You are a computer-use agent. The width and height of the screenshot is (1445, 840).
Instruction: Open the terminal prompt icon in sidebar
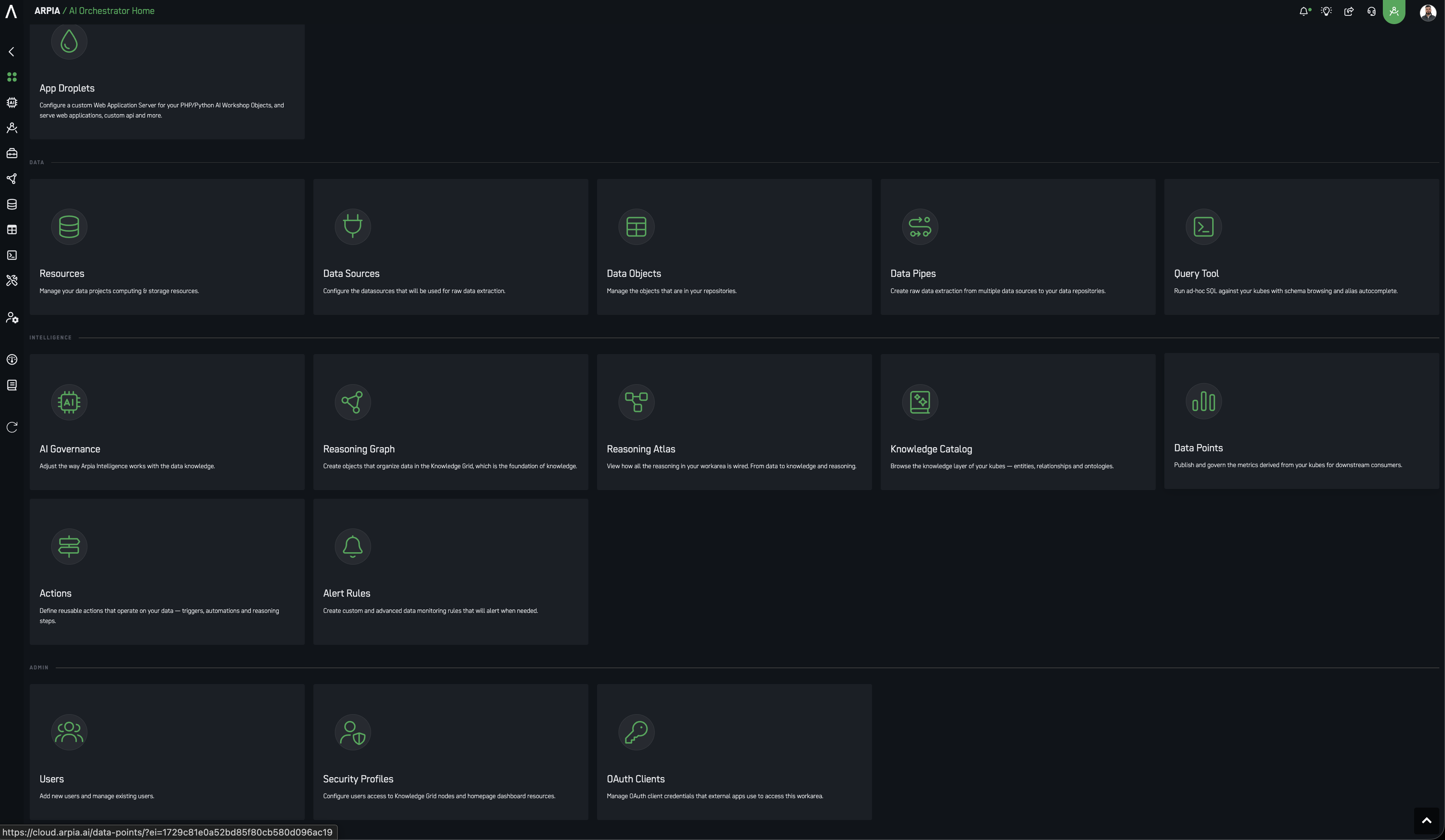click(11, 255)
